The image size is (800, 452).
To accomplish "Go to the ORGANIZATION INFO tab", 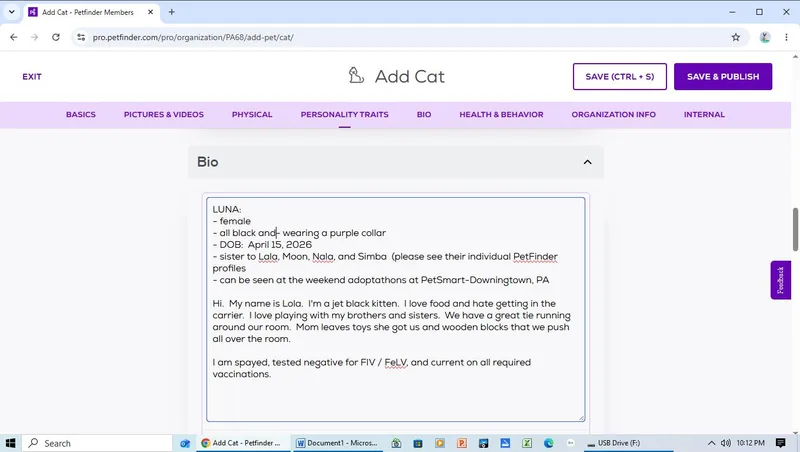I will click(x=613, y=115).
